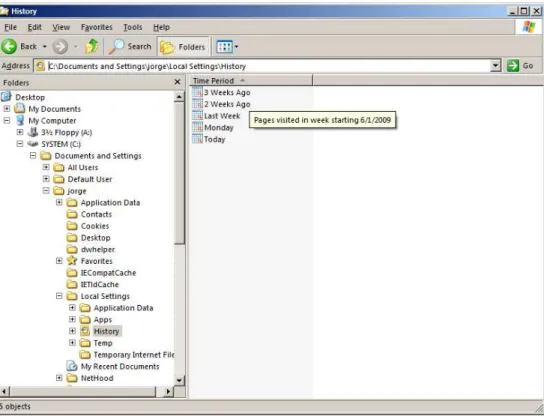Click the My Computer icon in tree
The height and width of the screenshot is (416, 544).
(20, 120)
